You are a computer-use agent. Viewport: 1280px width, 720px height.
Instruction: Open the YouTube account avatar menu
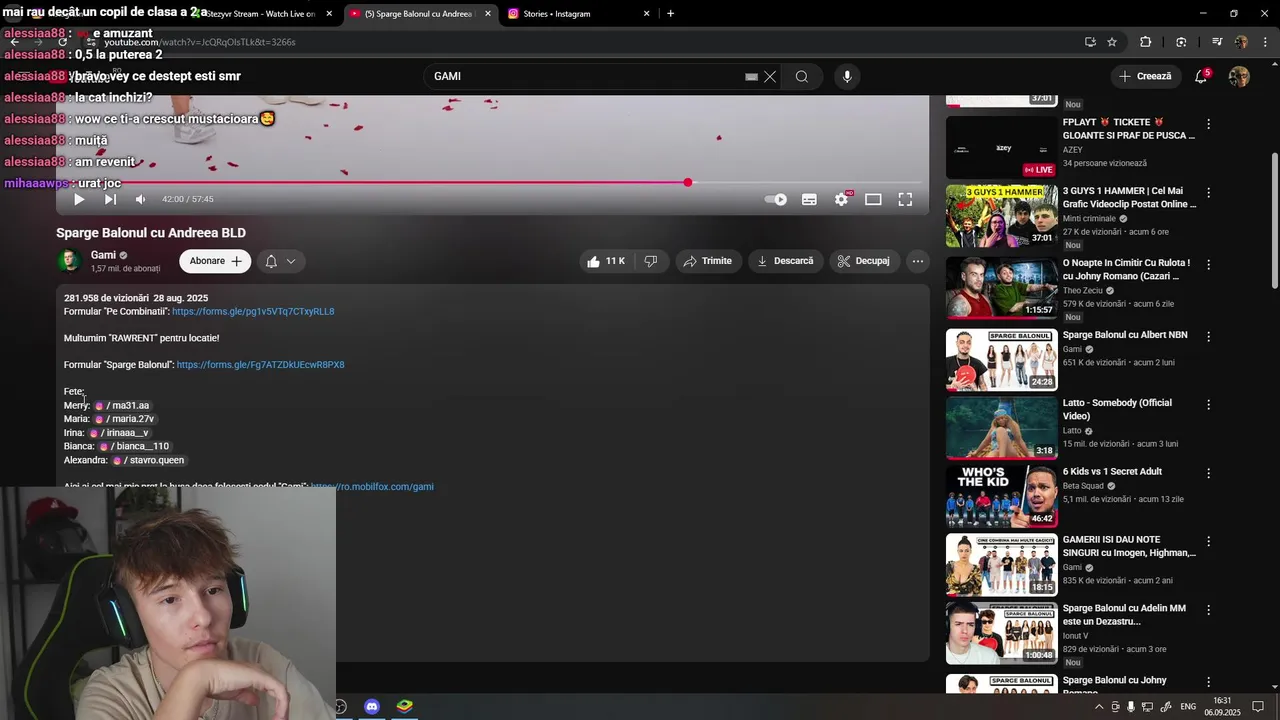1239,77
